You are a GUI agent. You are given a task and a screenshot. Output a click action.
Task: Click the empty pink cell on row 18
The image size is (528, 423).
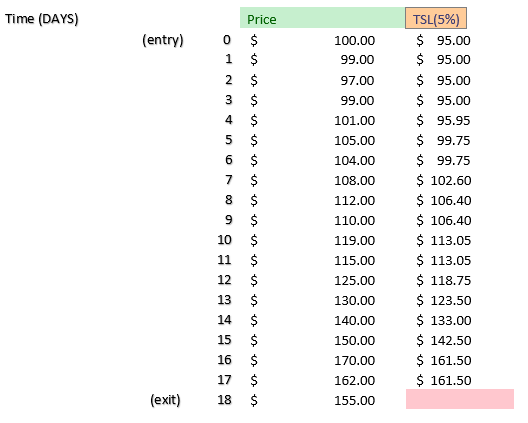(460, 399)
